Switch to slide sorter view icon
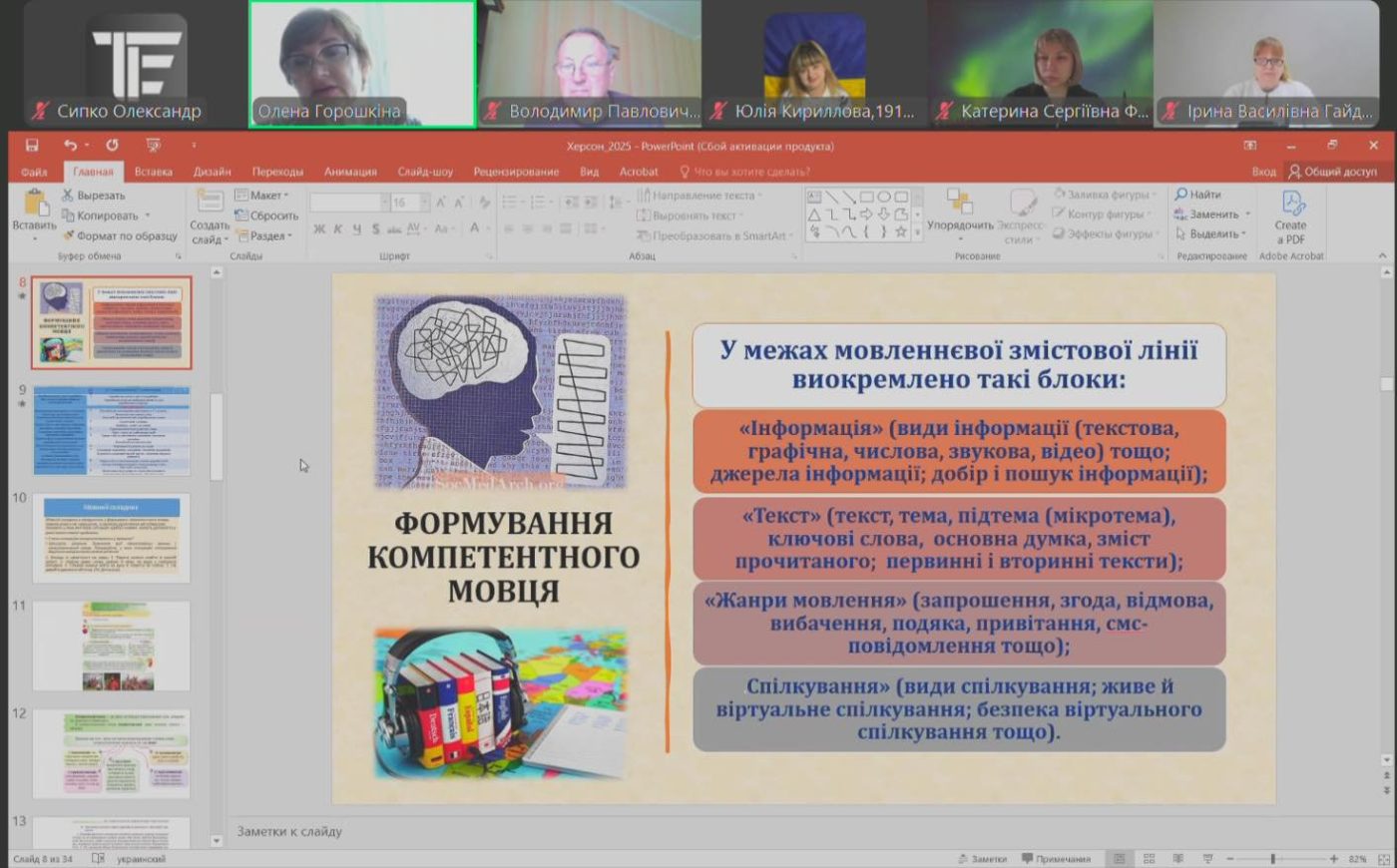The width and height of the screenshot is (1397, 868). click(1150, 858)
